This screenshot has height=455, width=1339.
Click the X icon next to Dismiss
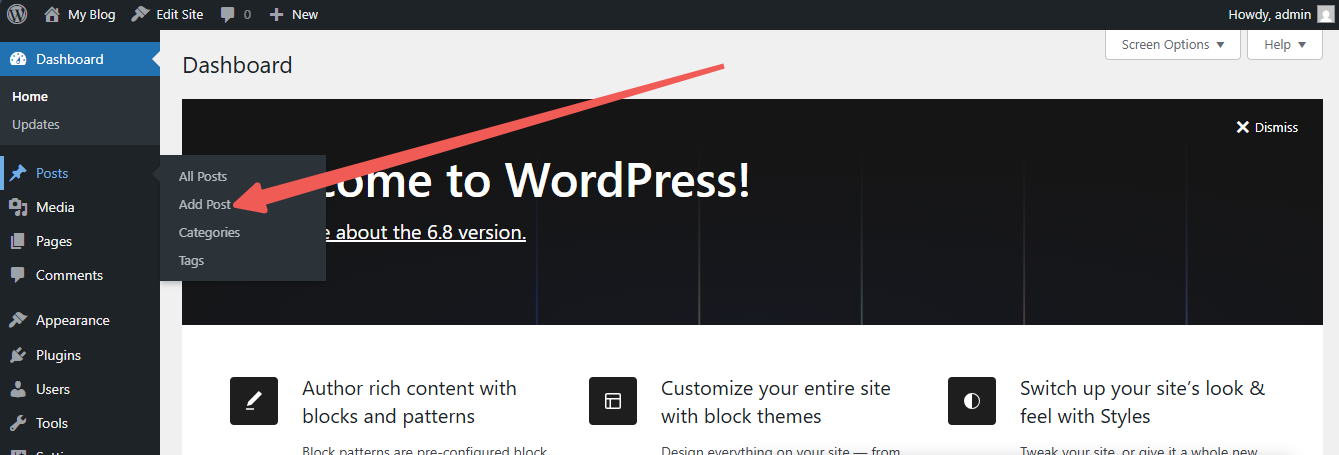click(x=1243, y=127)
